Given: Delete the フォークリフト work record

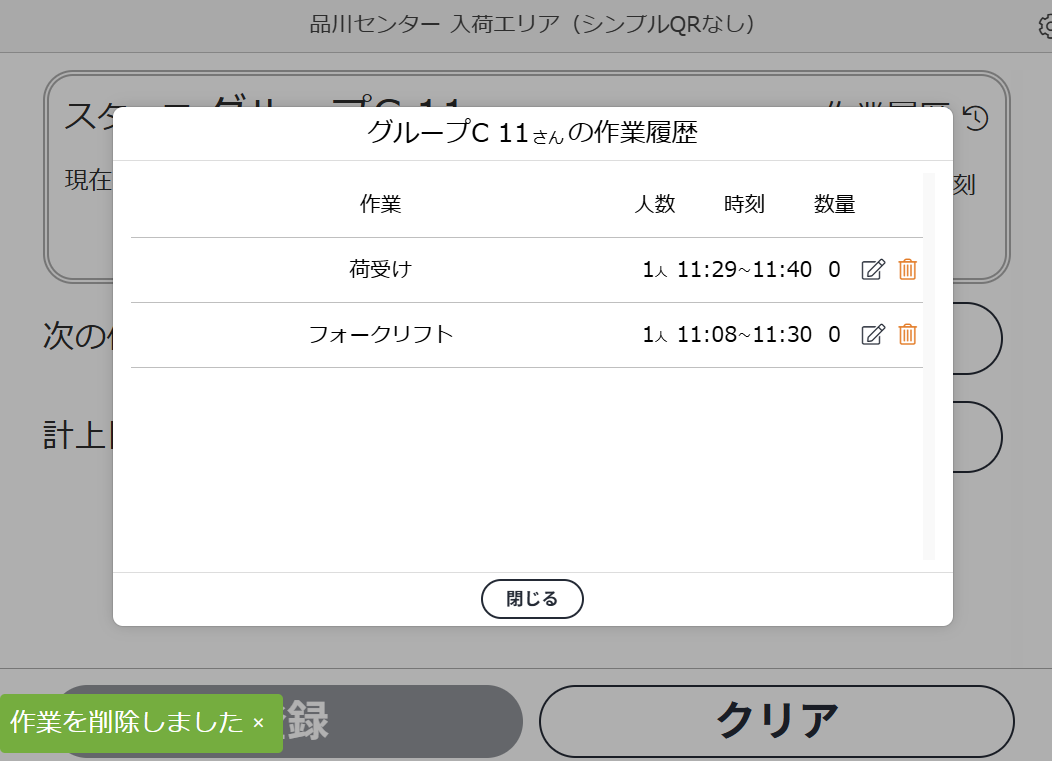Looking at the screenshot, I should (x=907, y=335).
